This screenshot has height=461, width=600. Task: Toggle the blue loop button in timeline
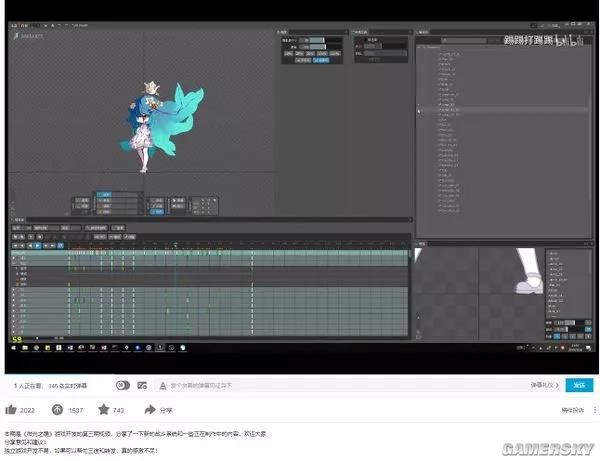pos(60,245)
